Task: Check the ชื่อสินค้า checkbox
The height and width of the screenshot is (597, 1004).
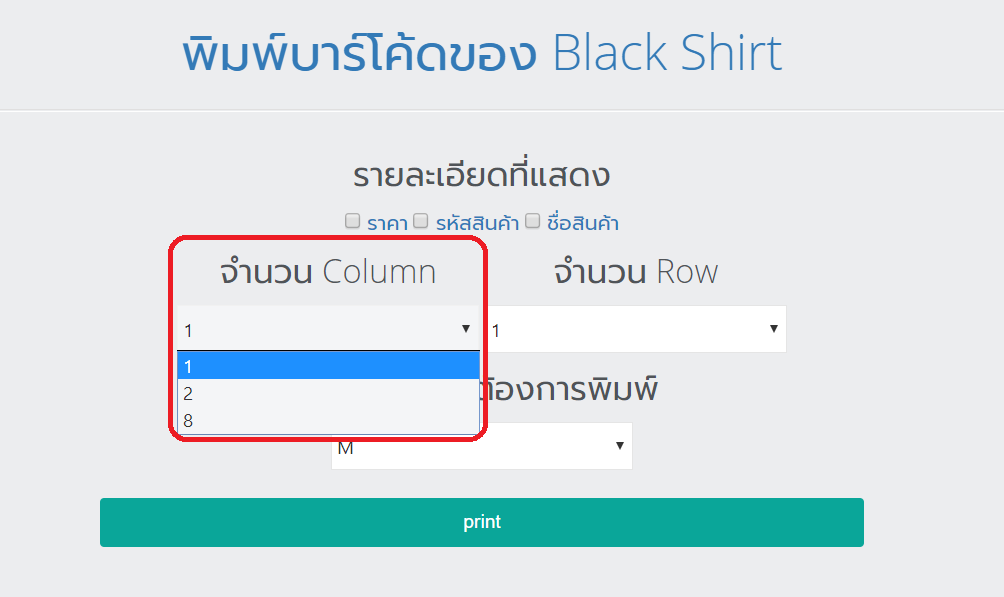Action: pos(533,221)
